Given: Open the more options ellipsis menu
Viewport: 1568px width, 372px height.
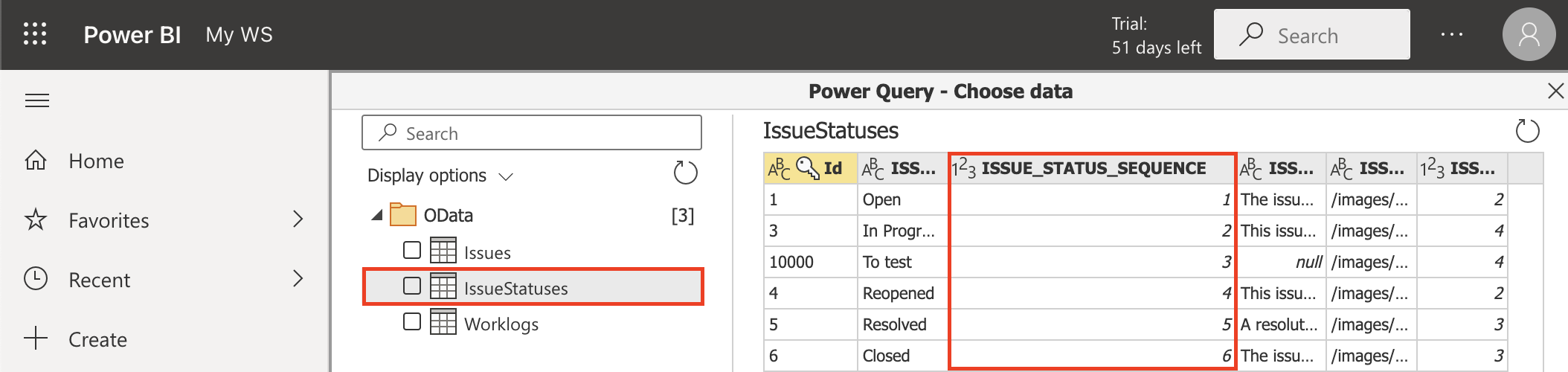Looking at the screenshot, I should [1451, 35].
